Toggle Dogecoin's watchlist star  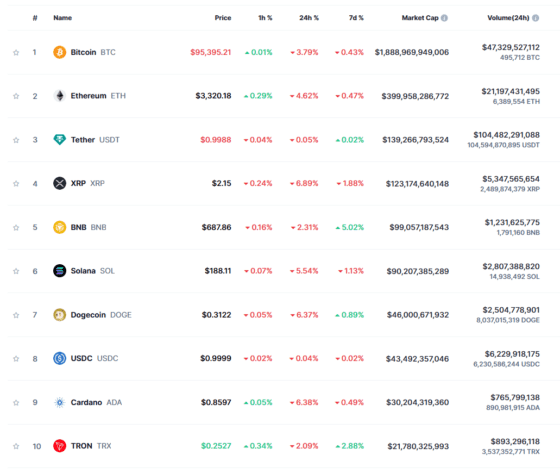pyautogui.click(x=16, y=315)
